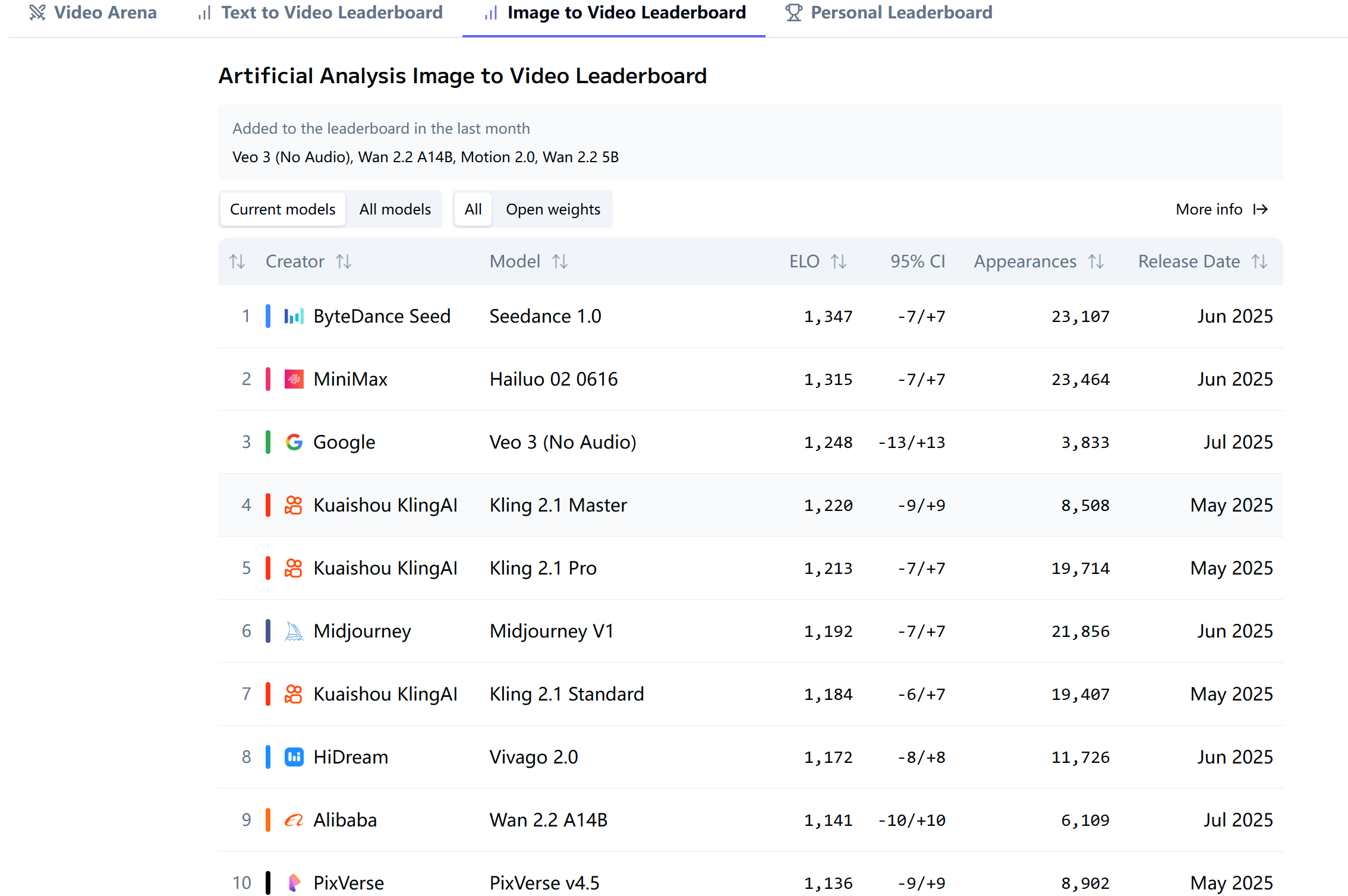The width and height of the screenshot is (1348, 896).
Task: Click the Alibaba logo icon
Action: coord(294,820)
